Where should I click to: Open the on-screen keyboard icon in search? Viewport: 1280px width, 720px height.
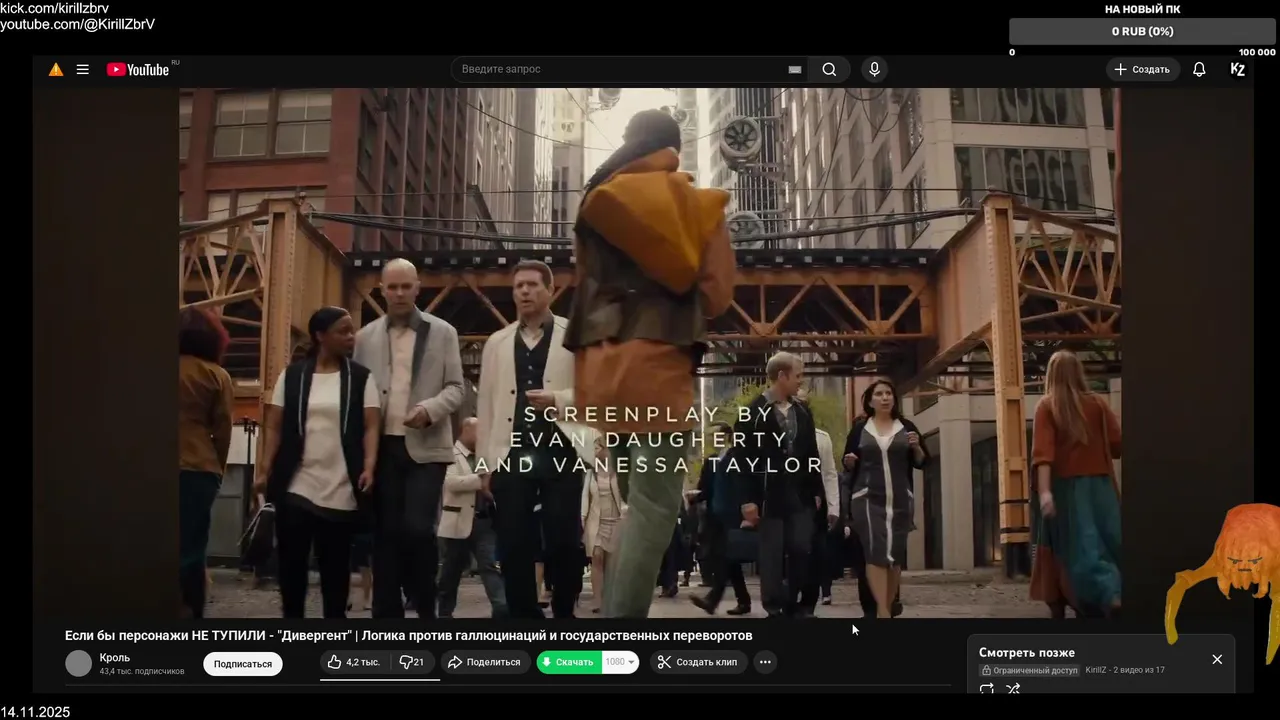point(795,70)
